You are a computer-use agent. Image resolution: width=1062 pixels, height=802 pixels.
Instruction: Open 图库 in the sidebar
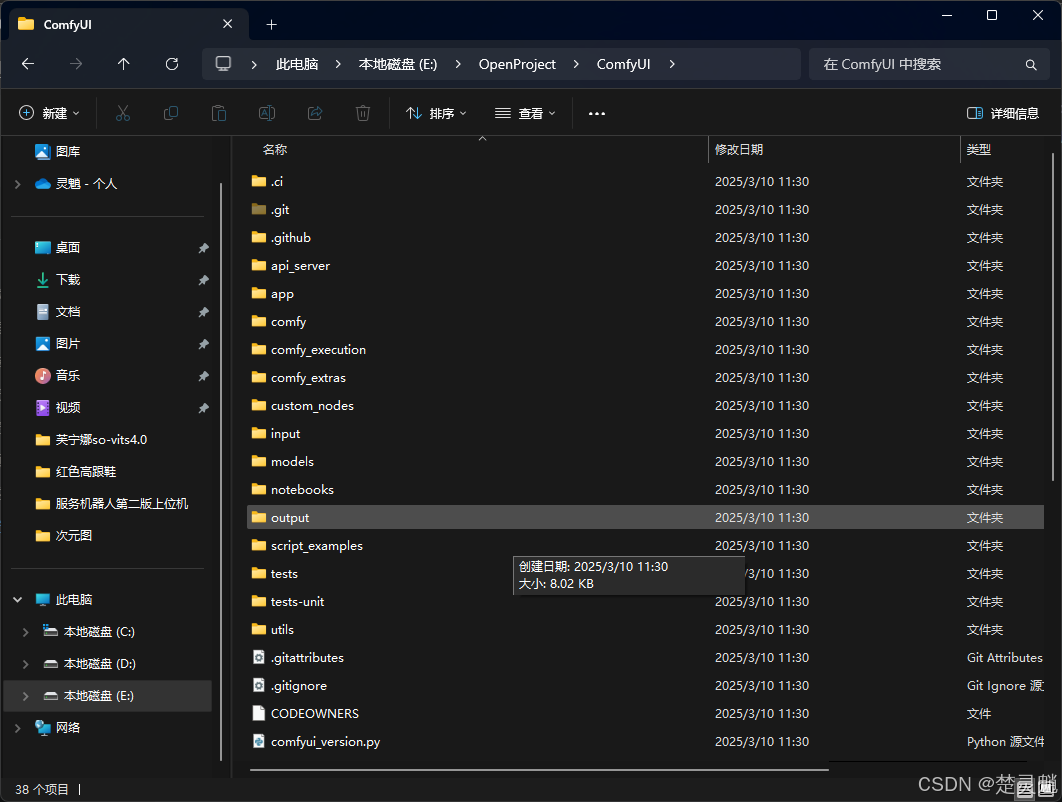(58, 152)
